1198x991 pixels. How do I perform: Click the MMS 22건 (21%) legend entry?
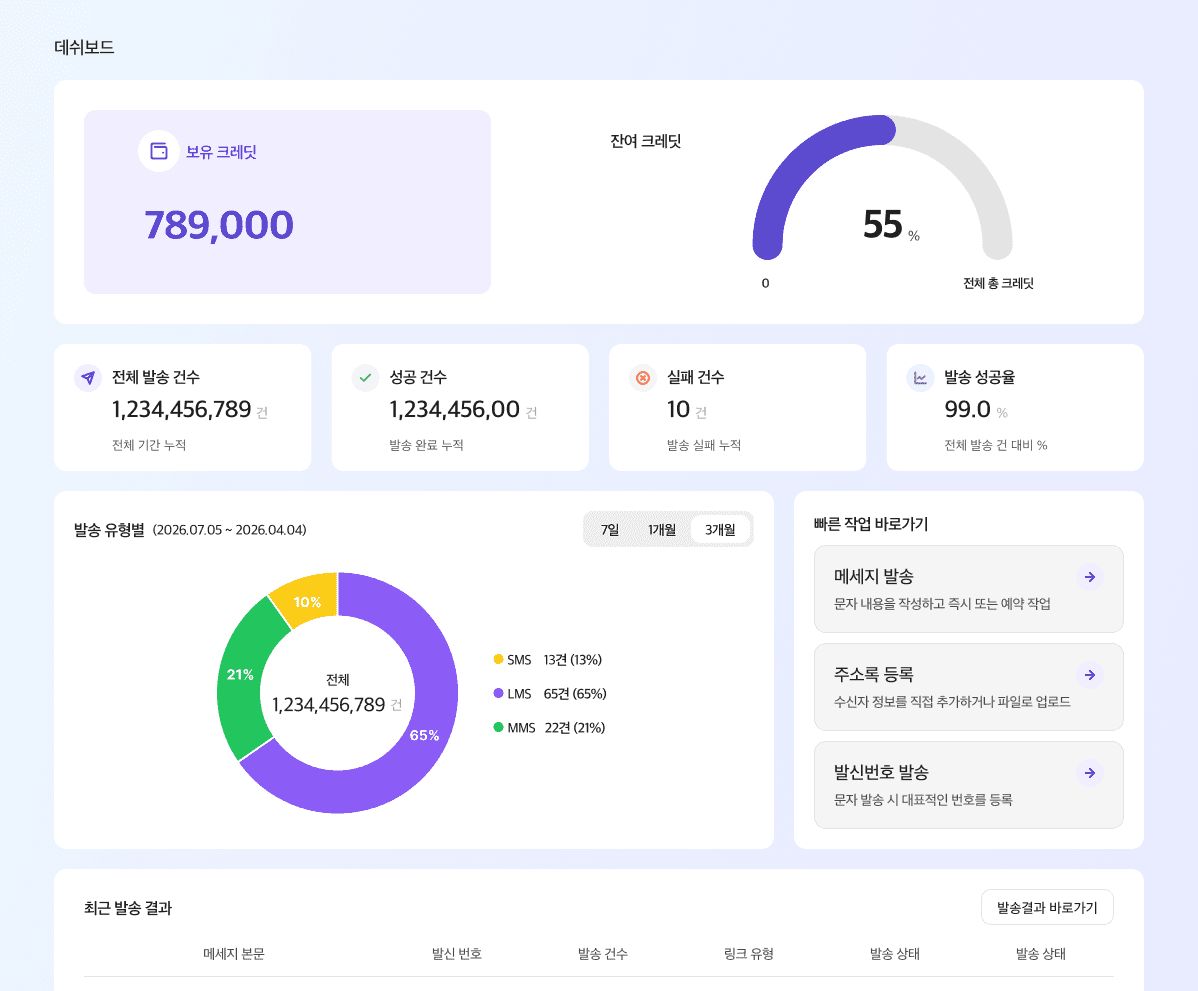coord(549,727)
